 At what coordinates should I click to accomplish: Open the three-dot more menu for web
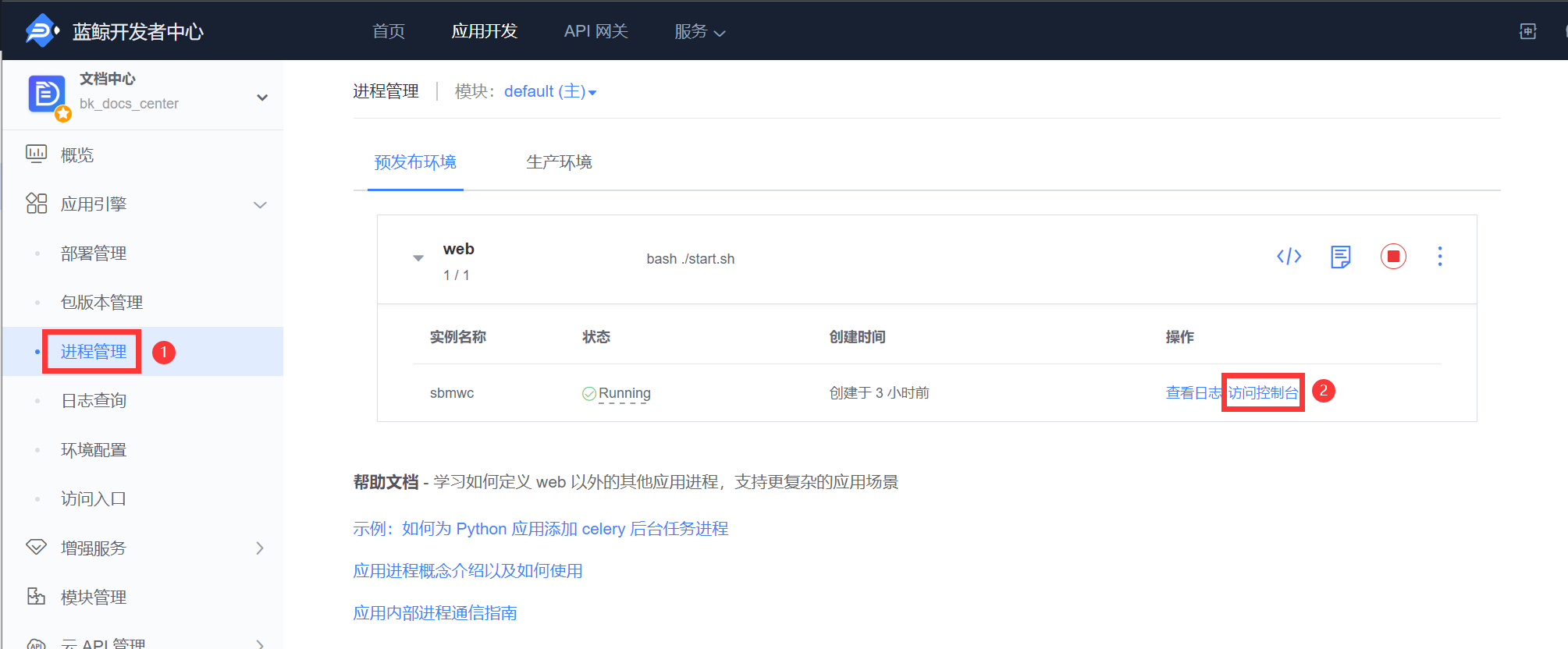click(x=1440, y=256)
